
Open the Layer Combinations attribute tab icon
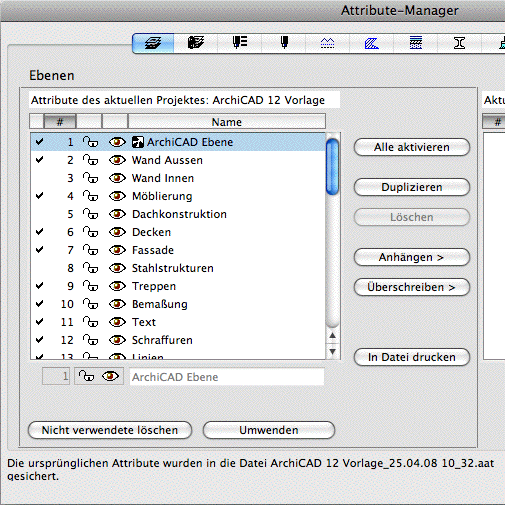point(196,43)
